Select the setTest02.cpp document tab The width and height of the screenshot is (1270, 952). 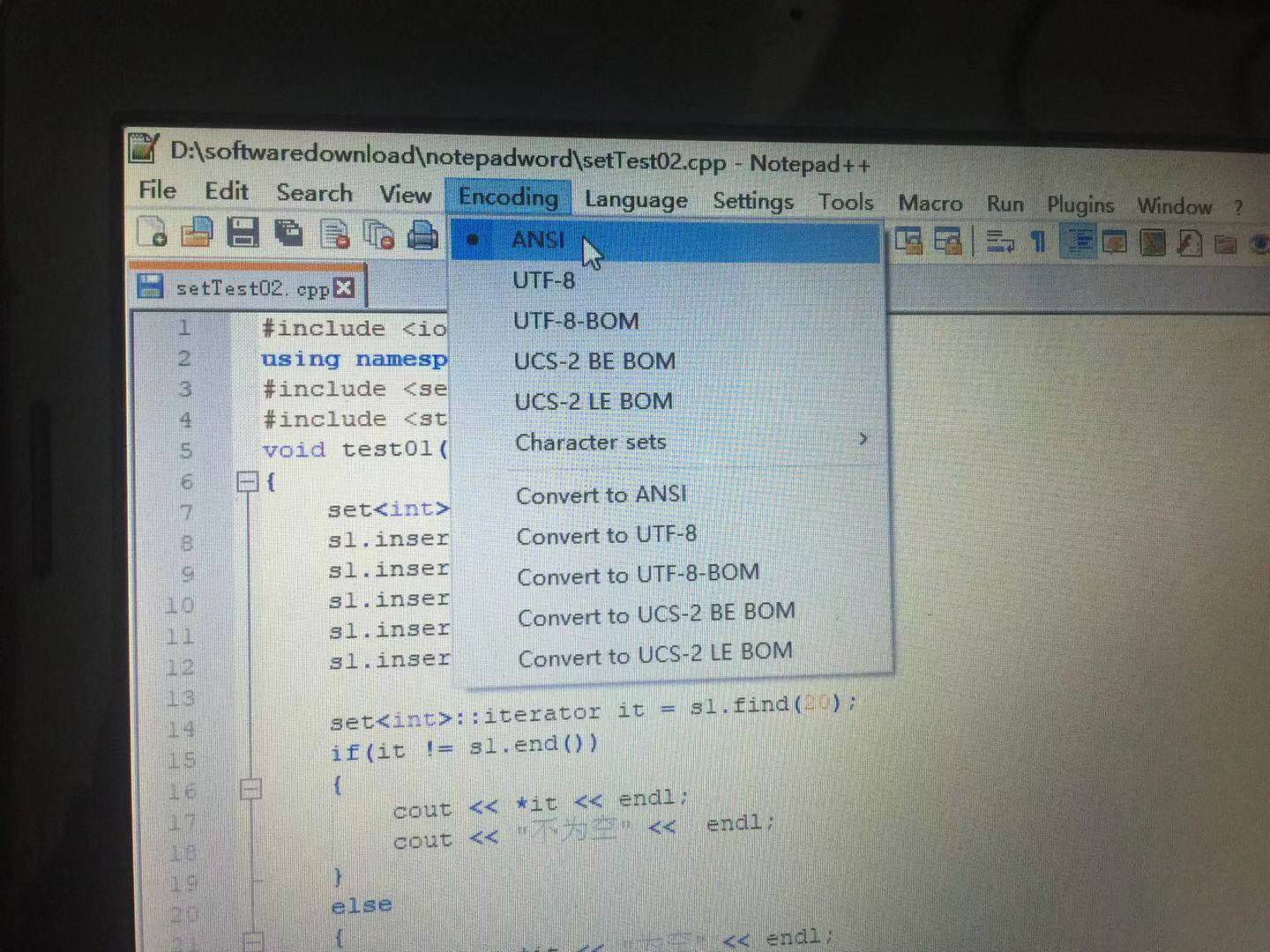tap(248, 286)
